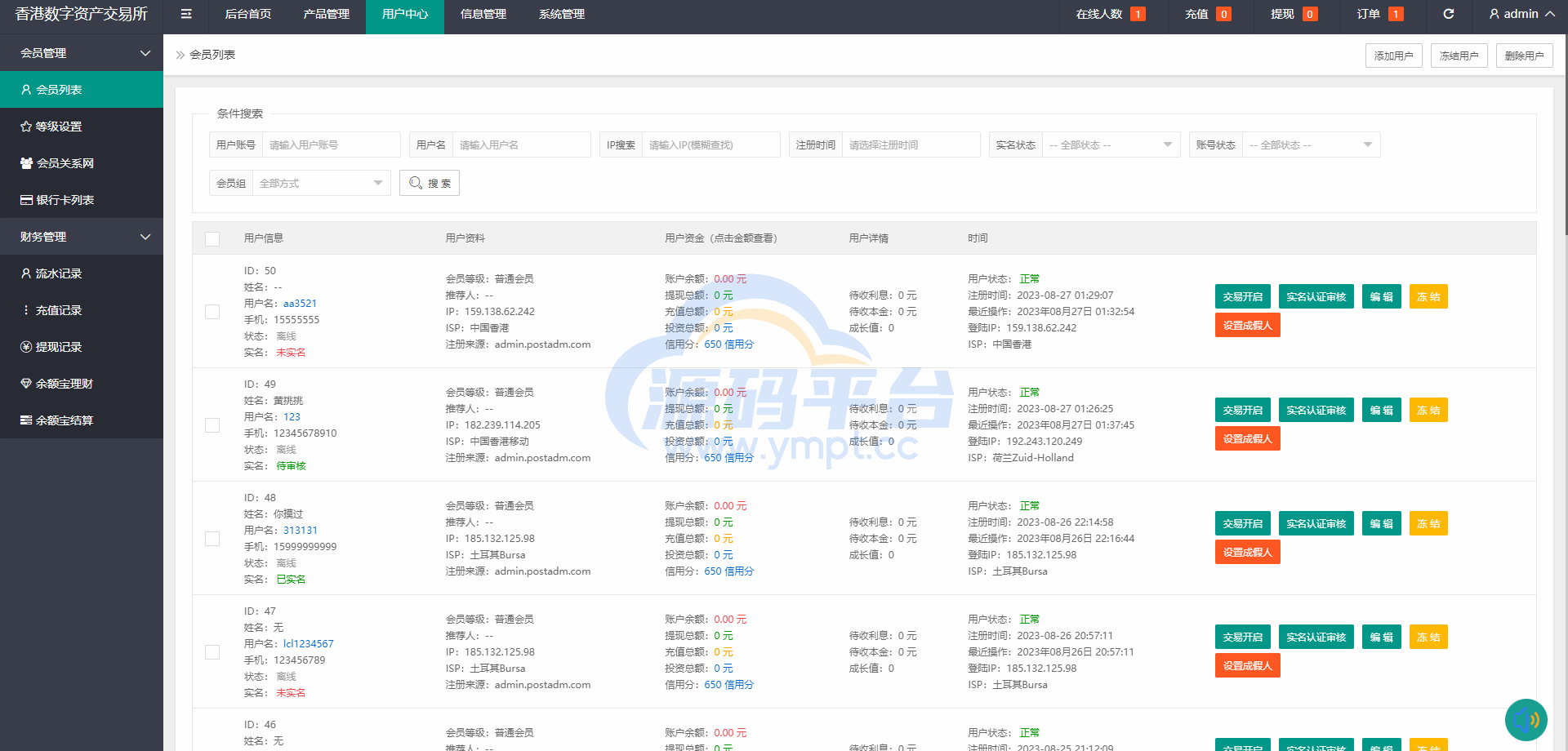Click the diamond icon for balance finance
This screenshot has width=1568, height=751.
[26, 384]
